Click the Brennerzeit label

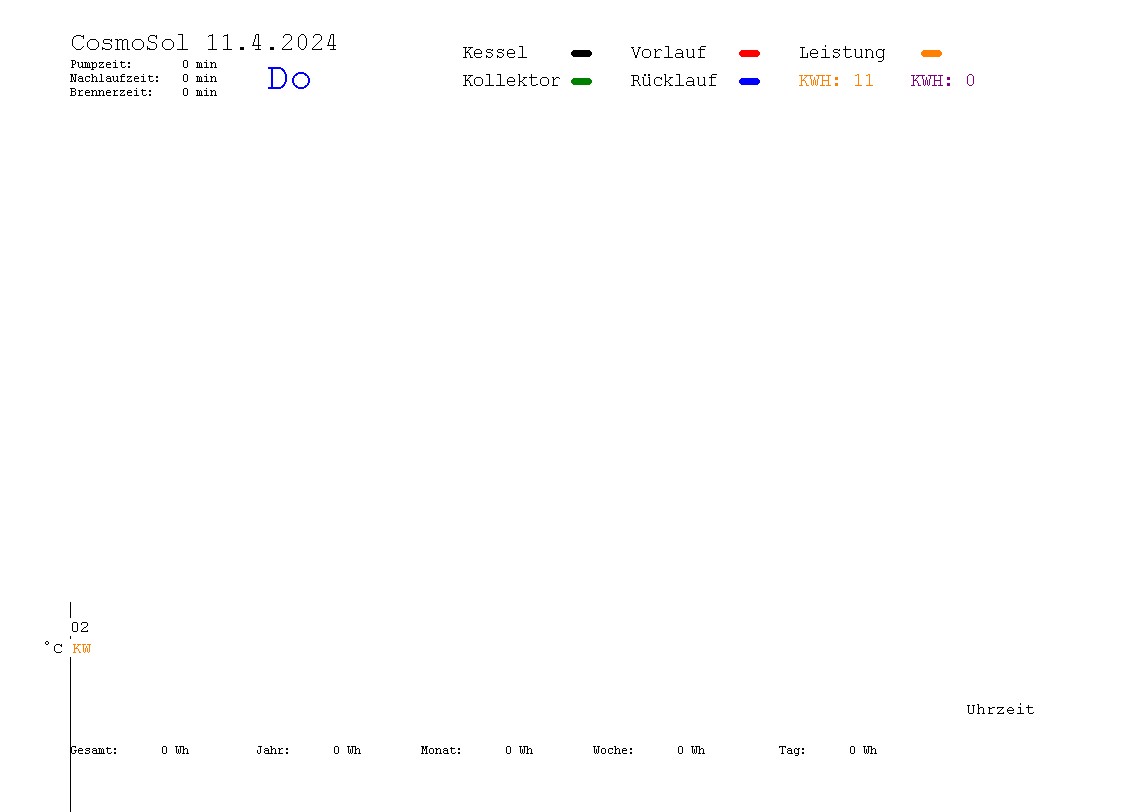point(111,92)
